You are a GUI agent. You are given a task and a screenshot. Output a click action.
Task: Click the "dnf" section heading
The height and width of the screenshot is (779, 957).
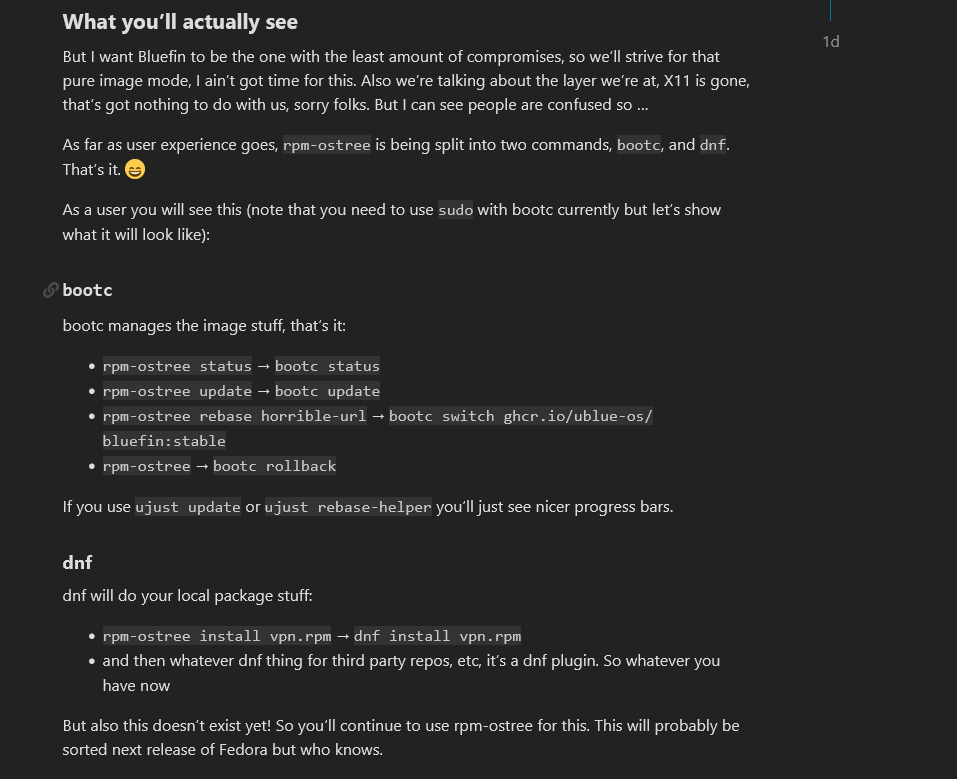[77, 562]
